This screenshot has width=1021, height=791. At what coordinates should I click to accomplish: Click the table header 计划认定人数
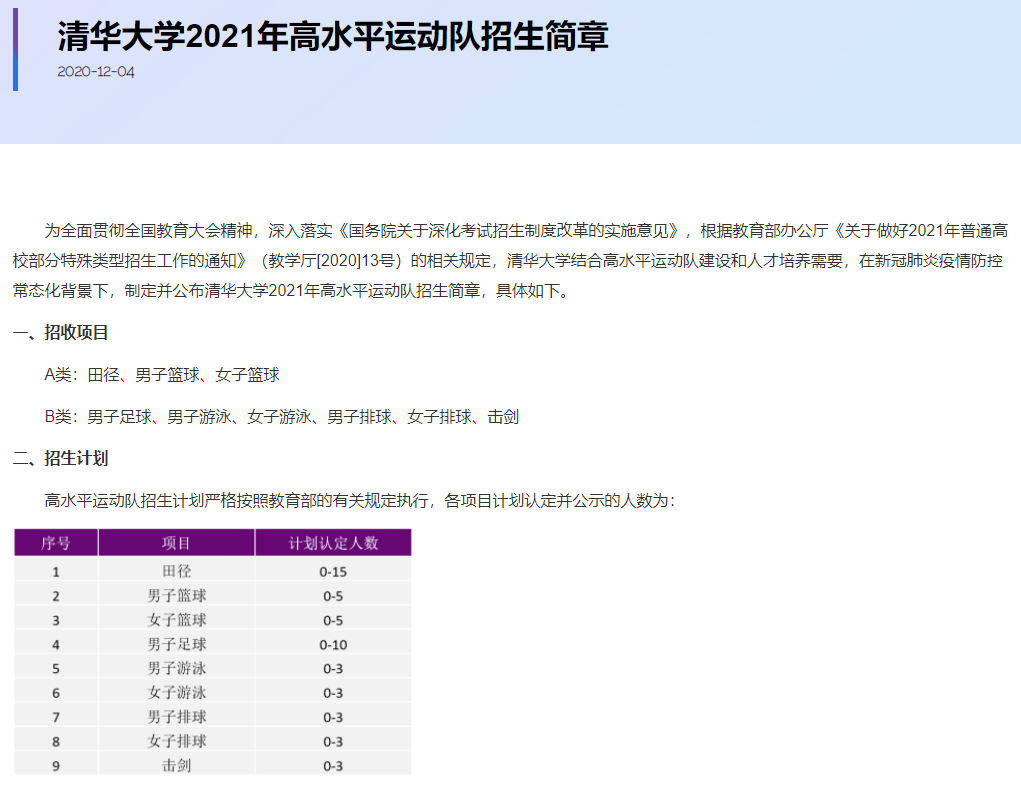coord(333,541)
